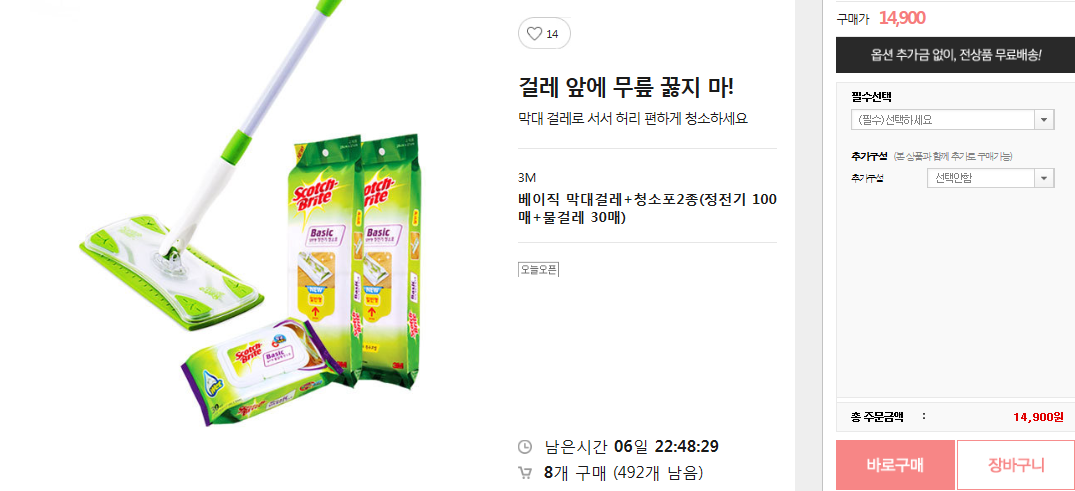
Task: Click the 총 주문금액 total amount 14,900원
Action: click(1038, 416)
